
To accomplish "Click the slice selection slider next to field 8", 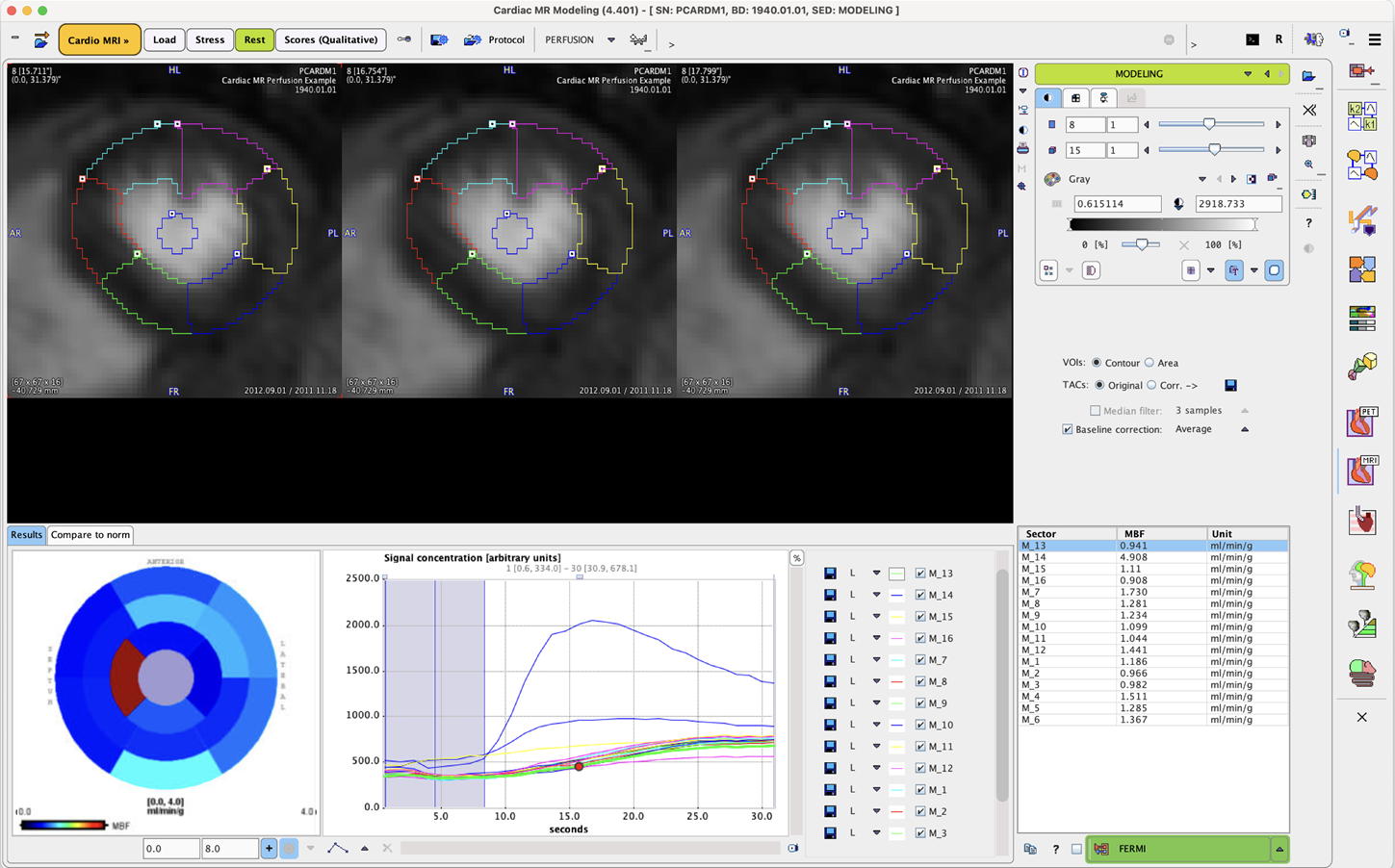I will click(x=1212, y=124).
